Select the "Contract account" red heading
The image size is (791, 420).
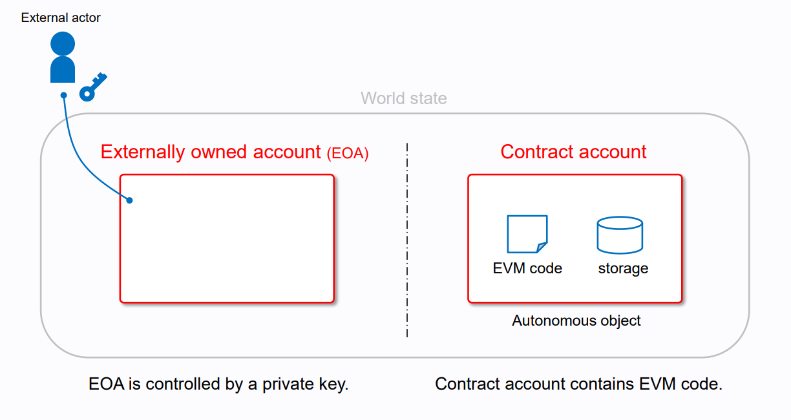tap(573, 152)
